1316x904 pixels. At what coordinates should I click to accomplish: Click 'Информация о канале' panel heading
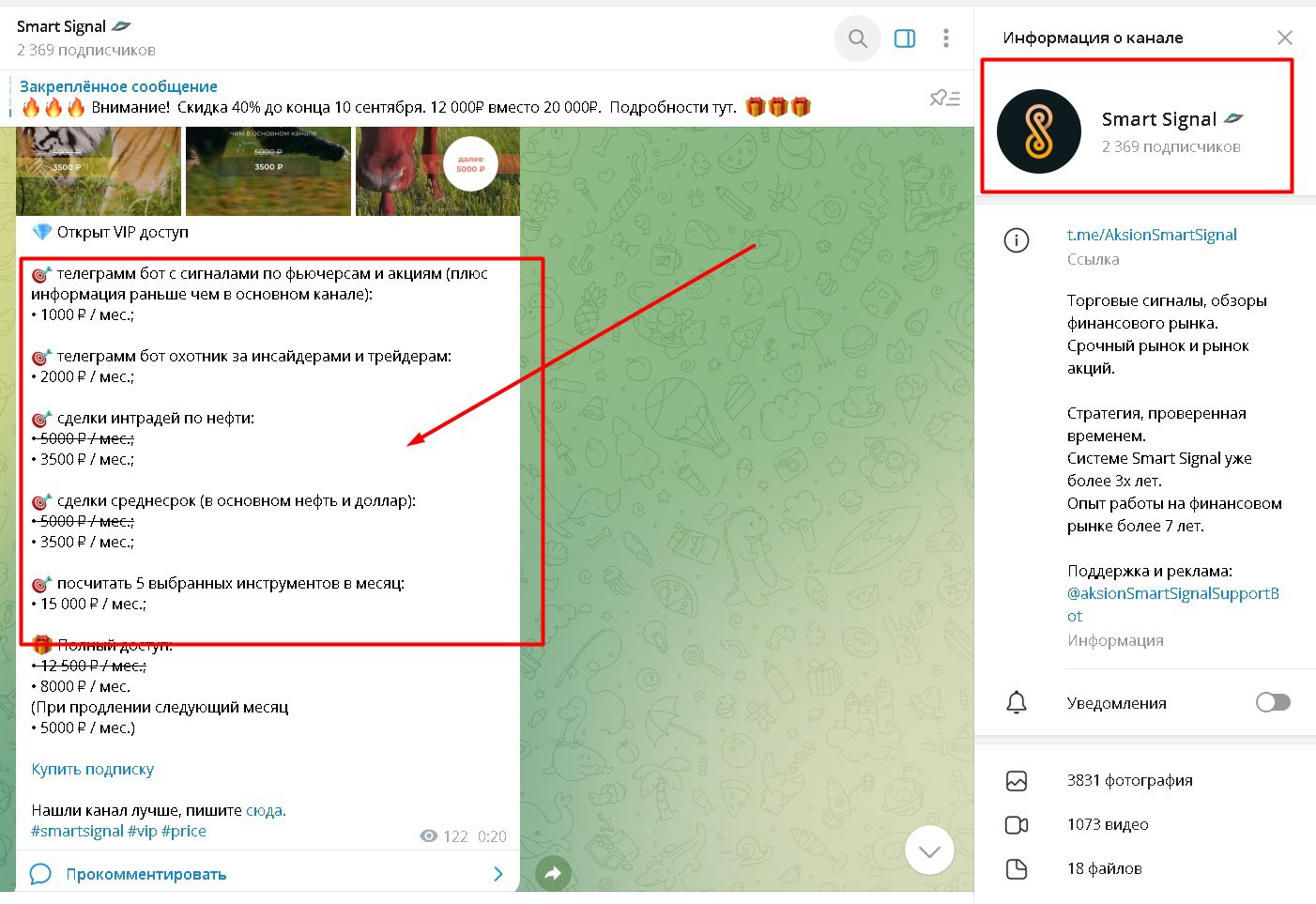[x=1093, y=38]
